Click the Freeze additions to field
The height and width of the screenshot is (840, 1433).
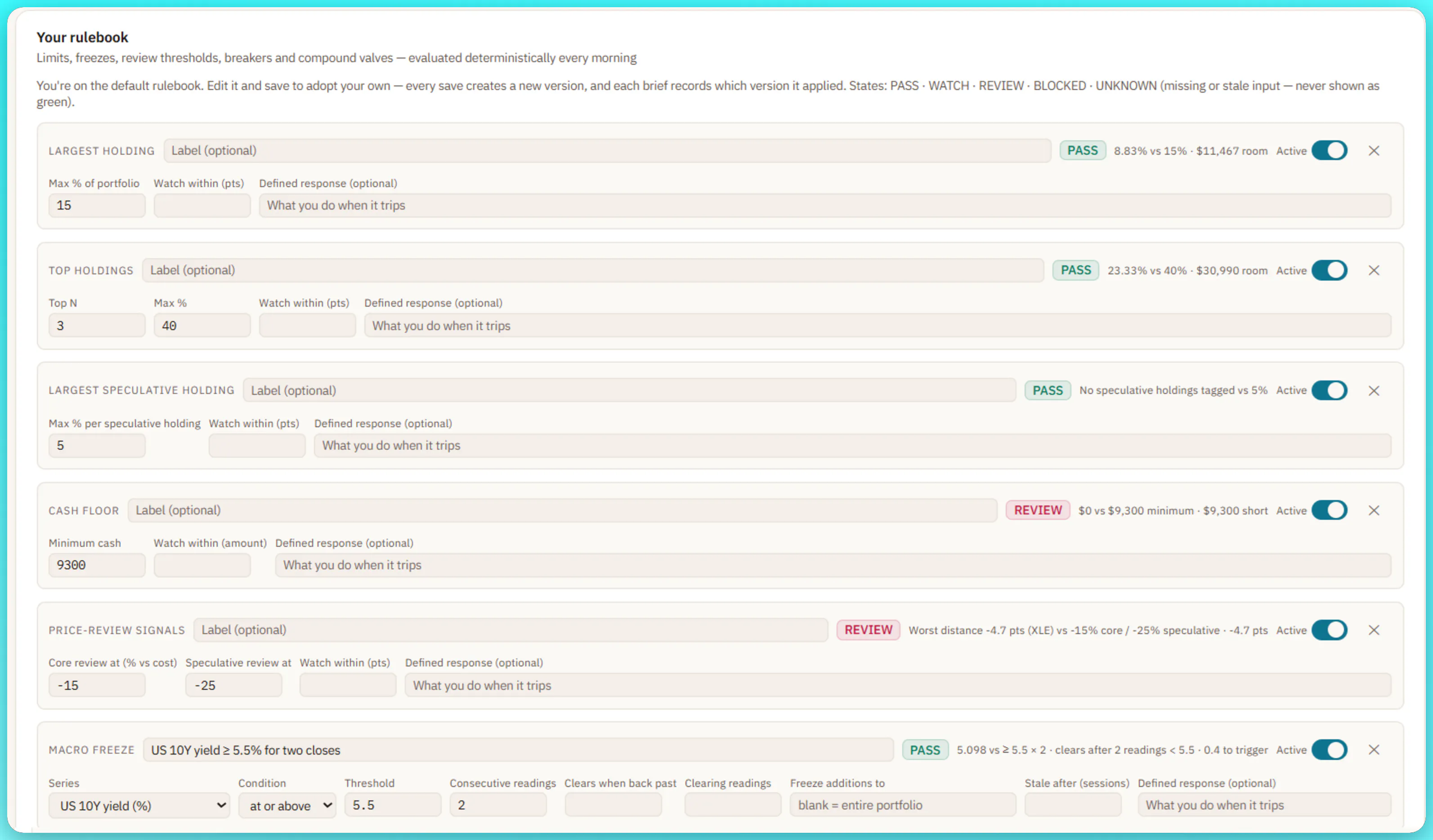click(903, 805)
